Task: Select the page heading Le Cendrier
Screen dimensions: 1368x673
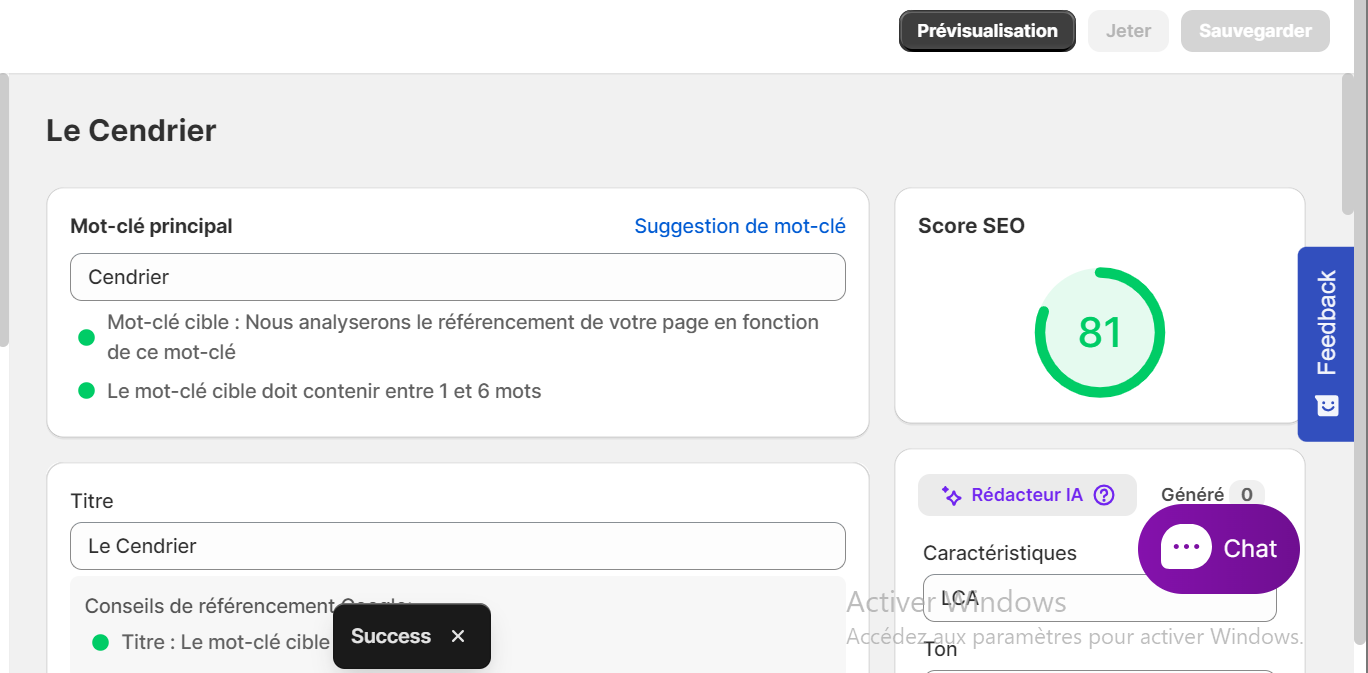Action: pyautogui.click(x=131, y=131)
